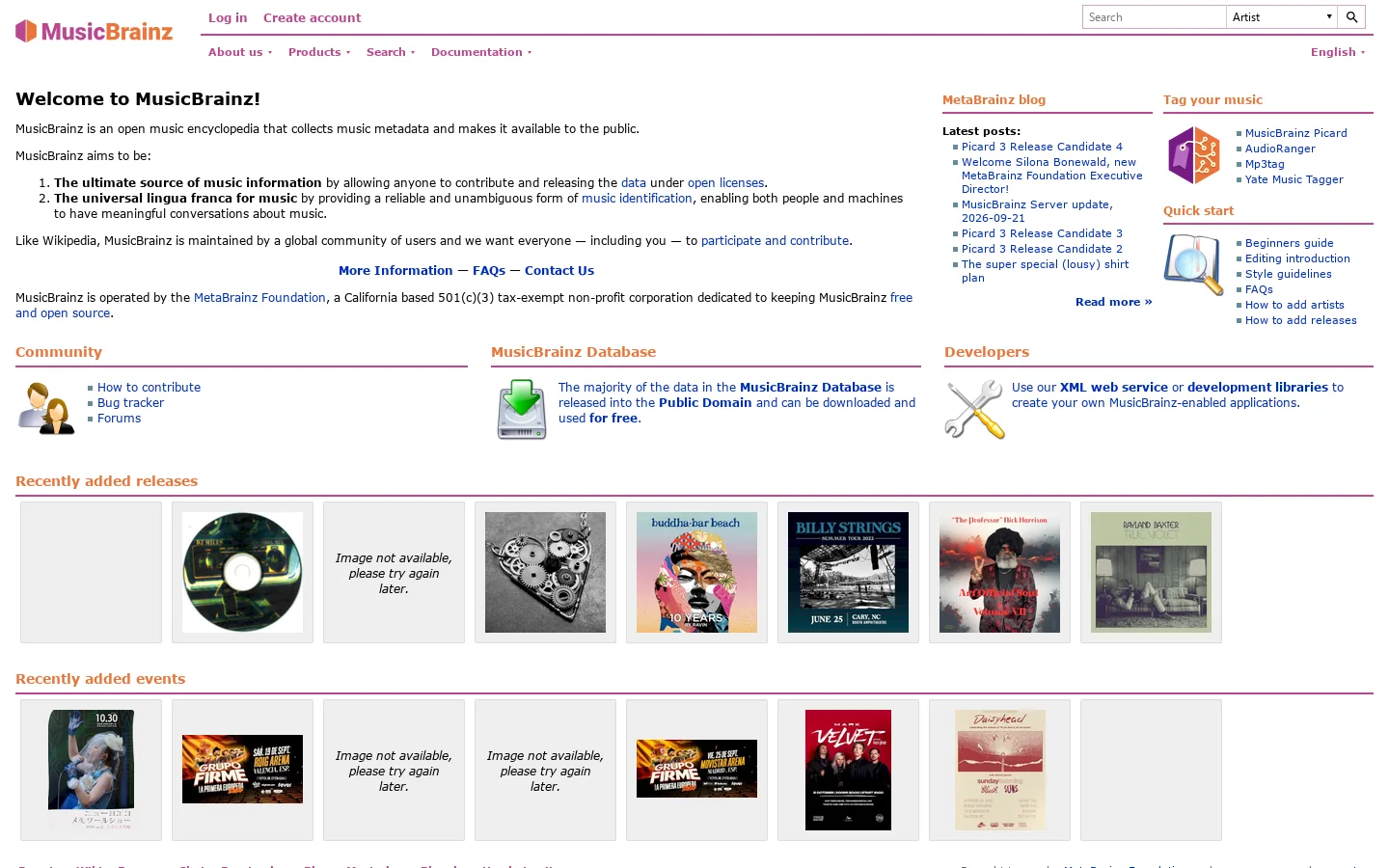Open the gear heart release cover
This screenshot has width=1389, height=868.
(545, 572)
